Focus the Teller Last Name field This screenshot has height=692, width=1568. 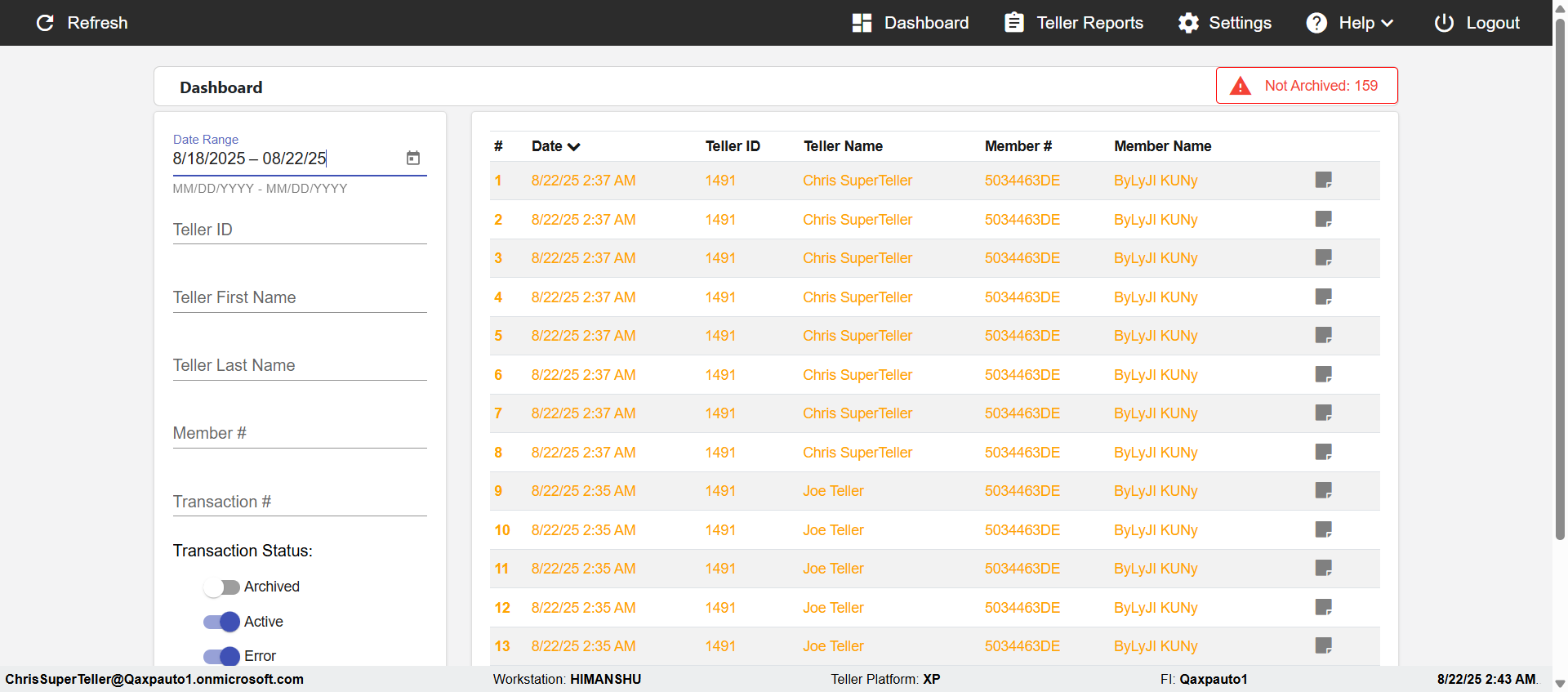coord(300,366)
